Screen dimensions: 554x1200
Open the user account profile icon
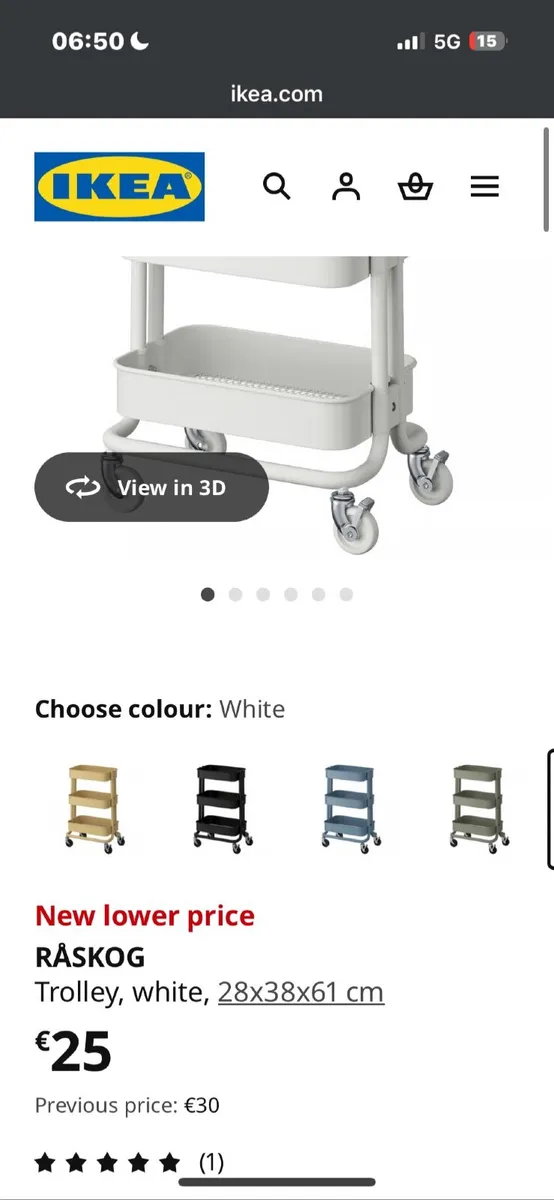[346, 186]
